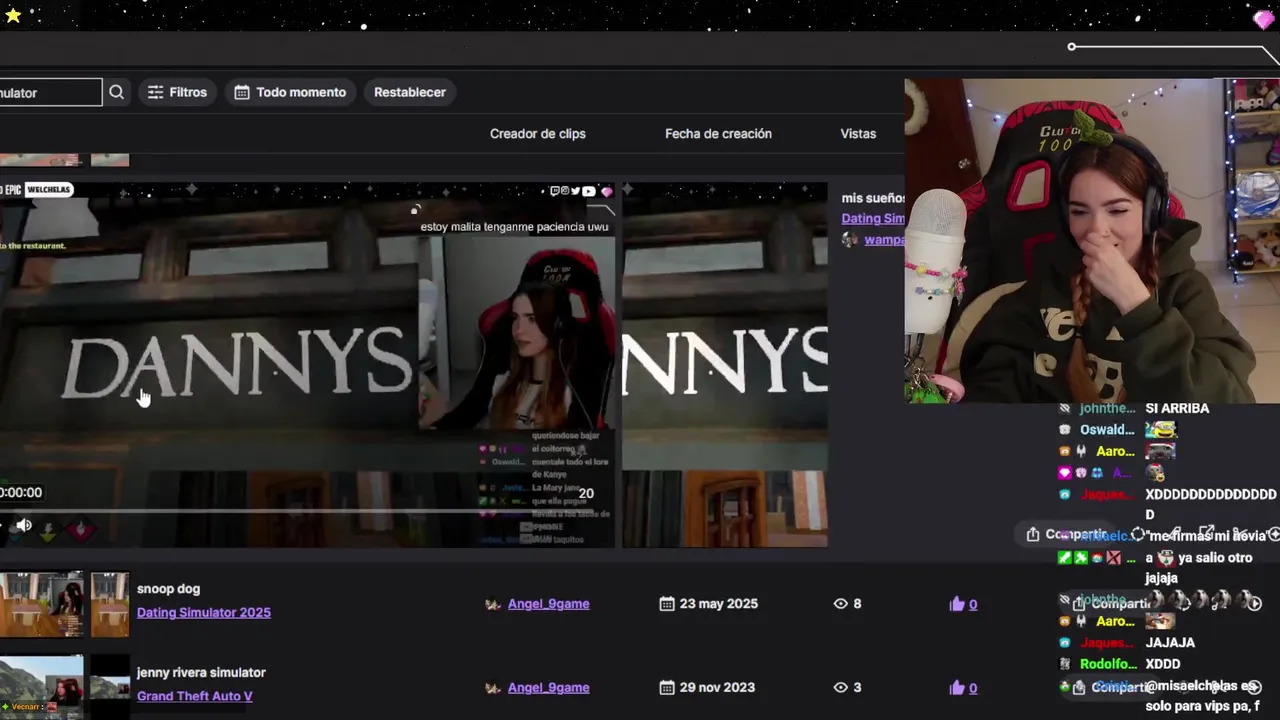Open the jenny rivera simulator clip thumbnail
This screenshot has height=720, width=1280.
(x=41, y=687)
